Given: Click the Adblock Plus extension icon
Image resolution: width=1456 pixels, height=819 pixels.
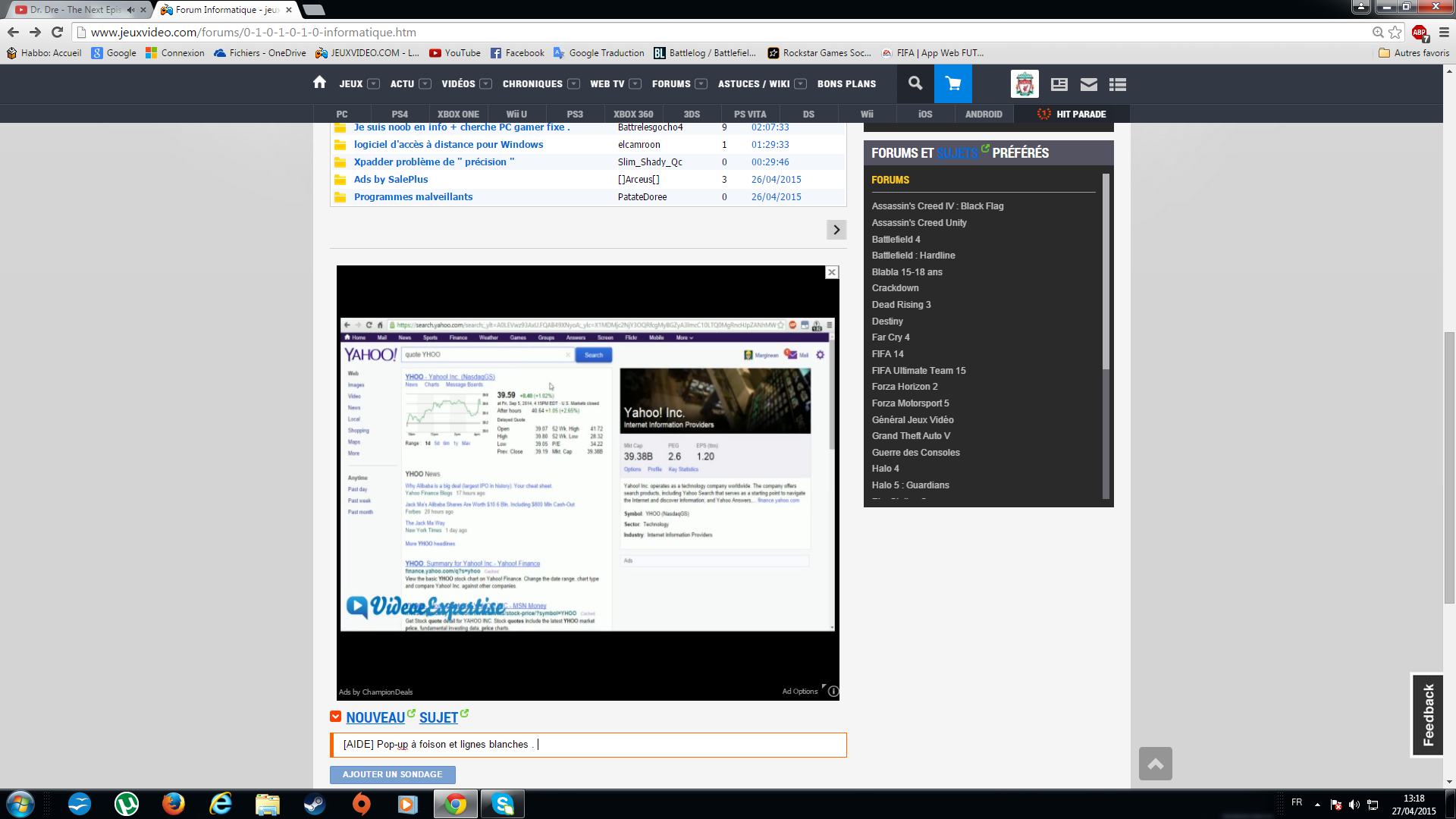Looking at the screenshot, I should [1420, 33].
